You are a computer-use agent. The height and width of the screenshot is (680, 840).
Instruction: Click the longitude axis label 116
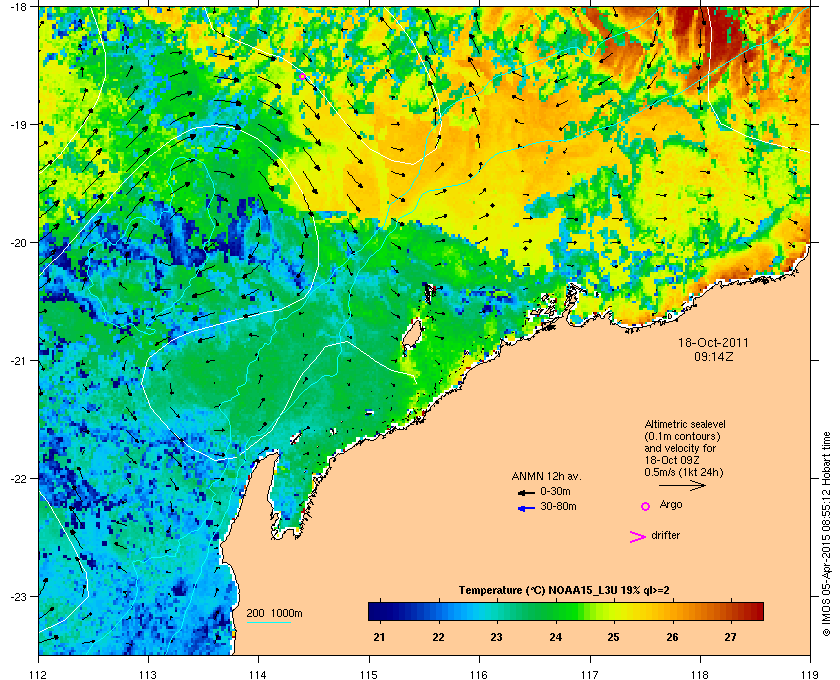tap(479, 674)
